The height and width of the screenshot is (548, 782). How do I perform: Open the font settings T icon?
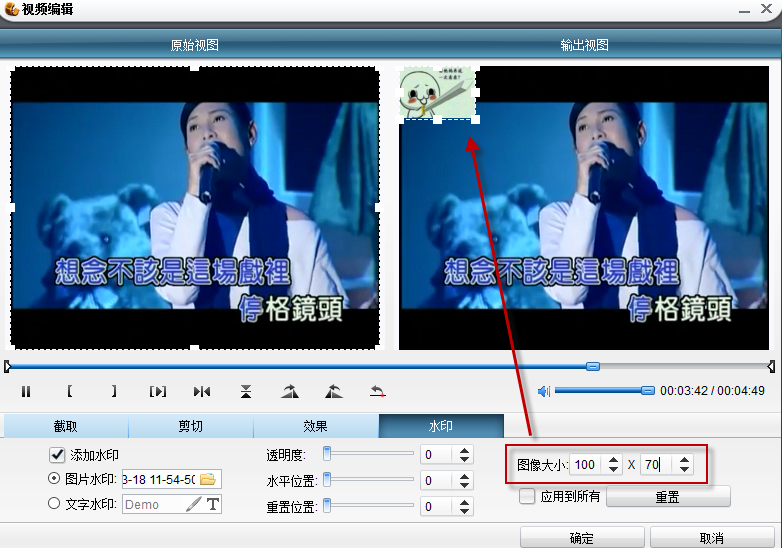[213, 504]
